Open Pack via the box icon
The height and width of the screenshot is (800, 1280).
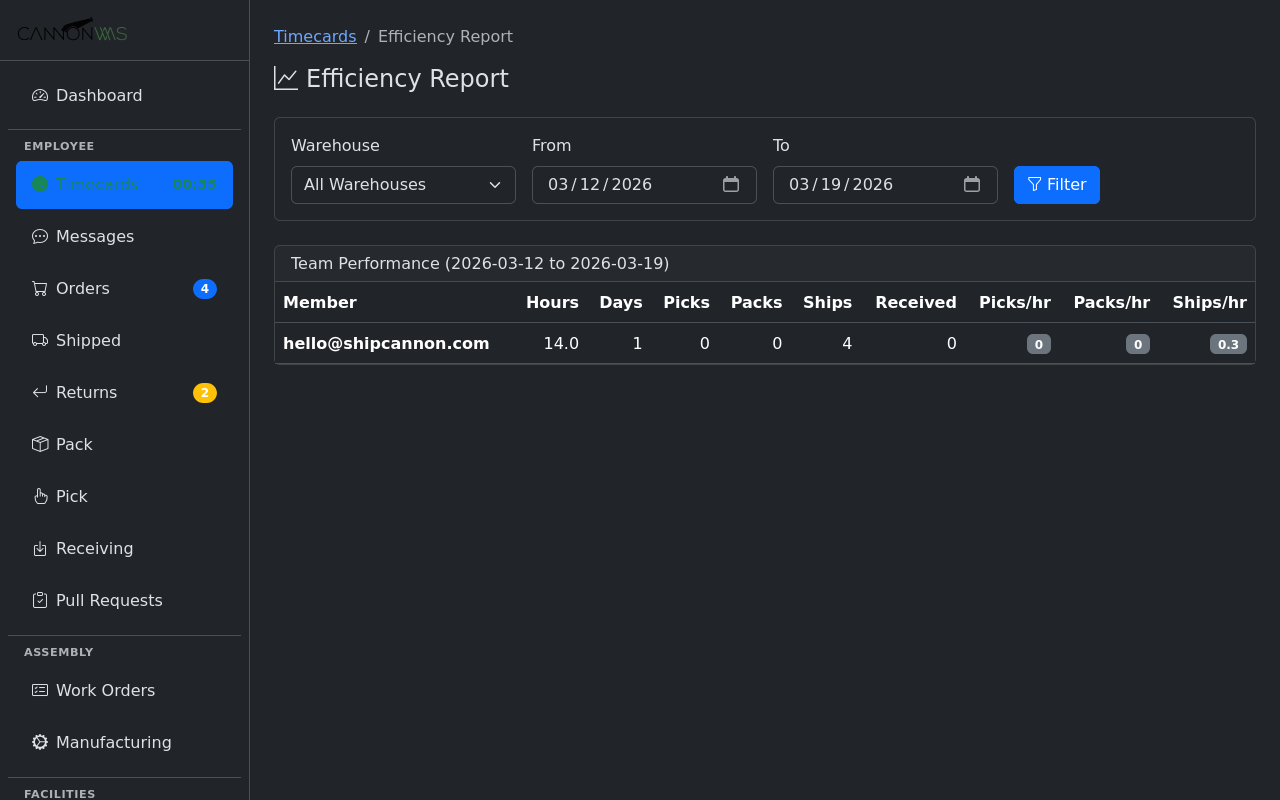tap(39, 444)
